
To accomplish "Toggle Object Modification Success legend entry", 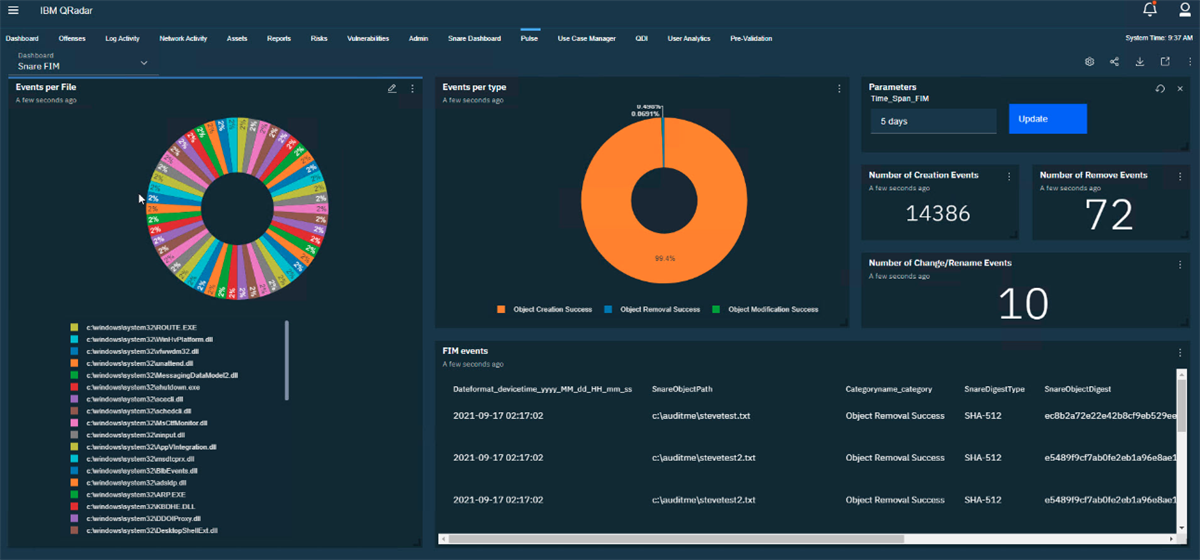I will (765, 309).
